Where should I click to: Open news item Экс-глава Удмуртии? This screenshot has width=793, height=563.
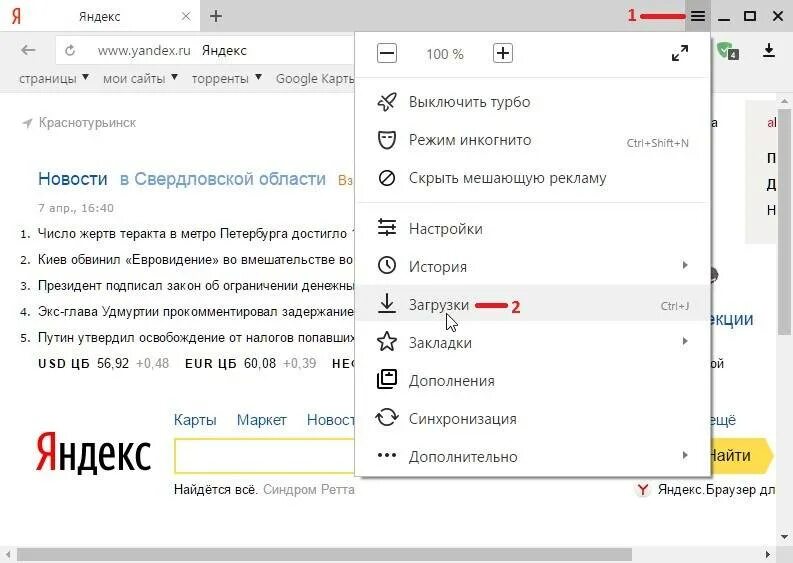(x=195, y=312)
